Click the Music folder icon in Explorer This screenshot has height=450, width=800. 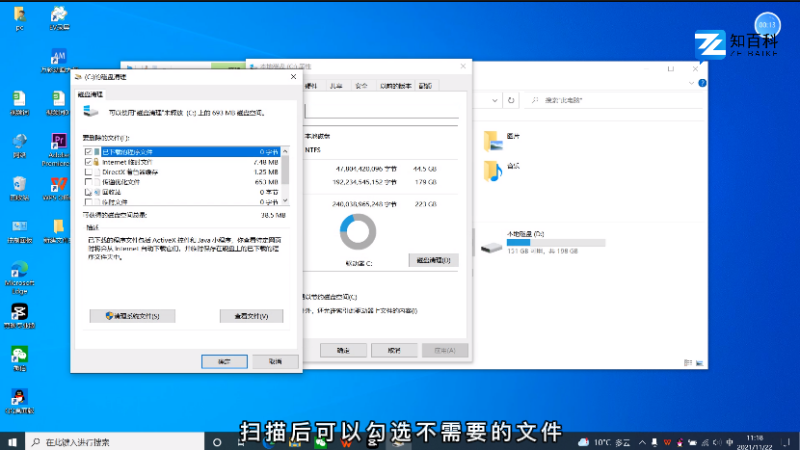(x=491, y=170)
